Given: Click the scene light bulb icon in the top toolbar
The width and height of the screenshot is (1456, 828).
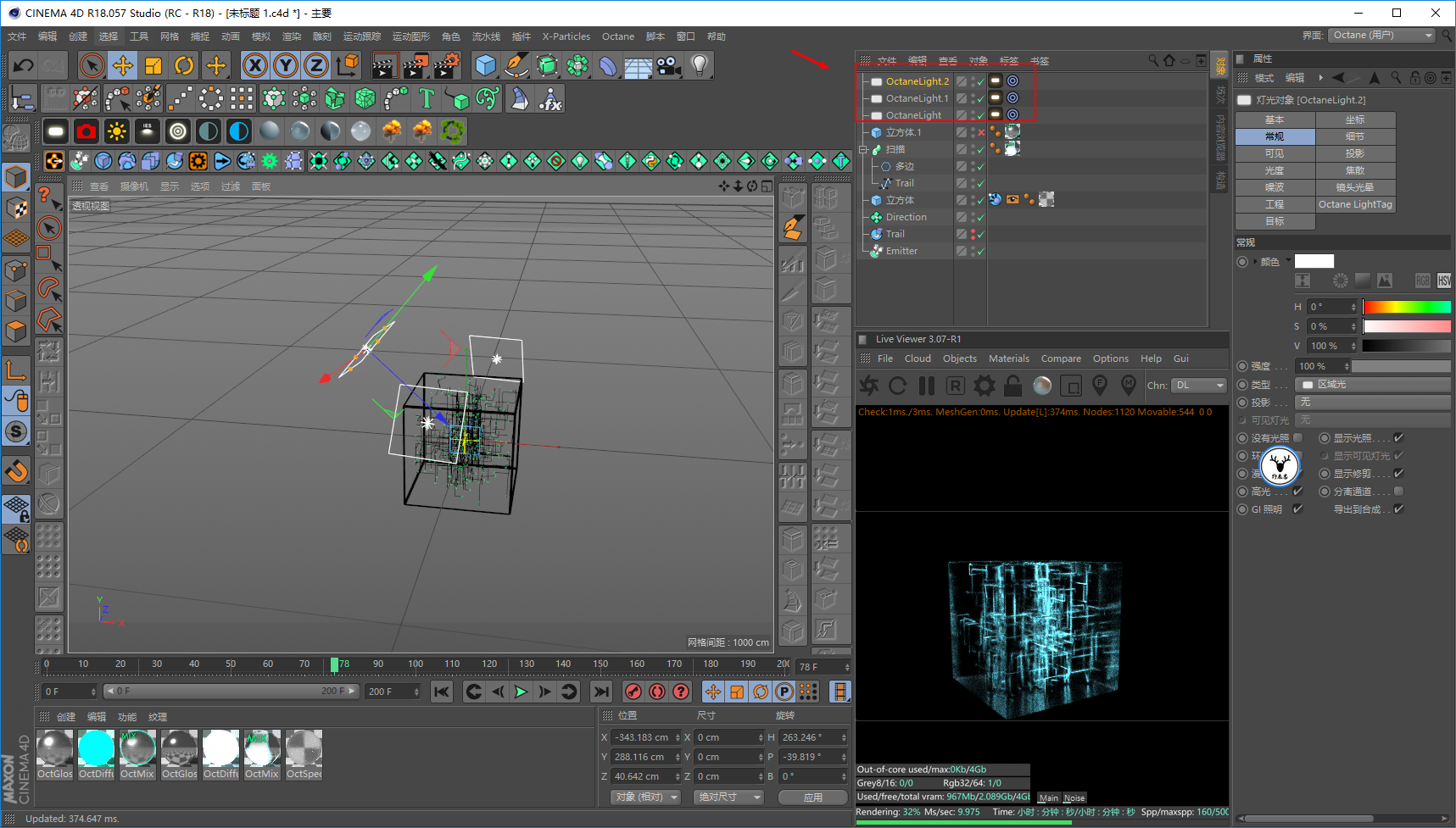Looking at the screenshot, I should click(x=699, y=65).
